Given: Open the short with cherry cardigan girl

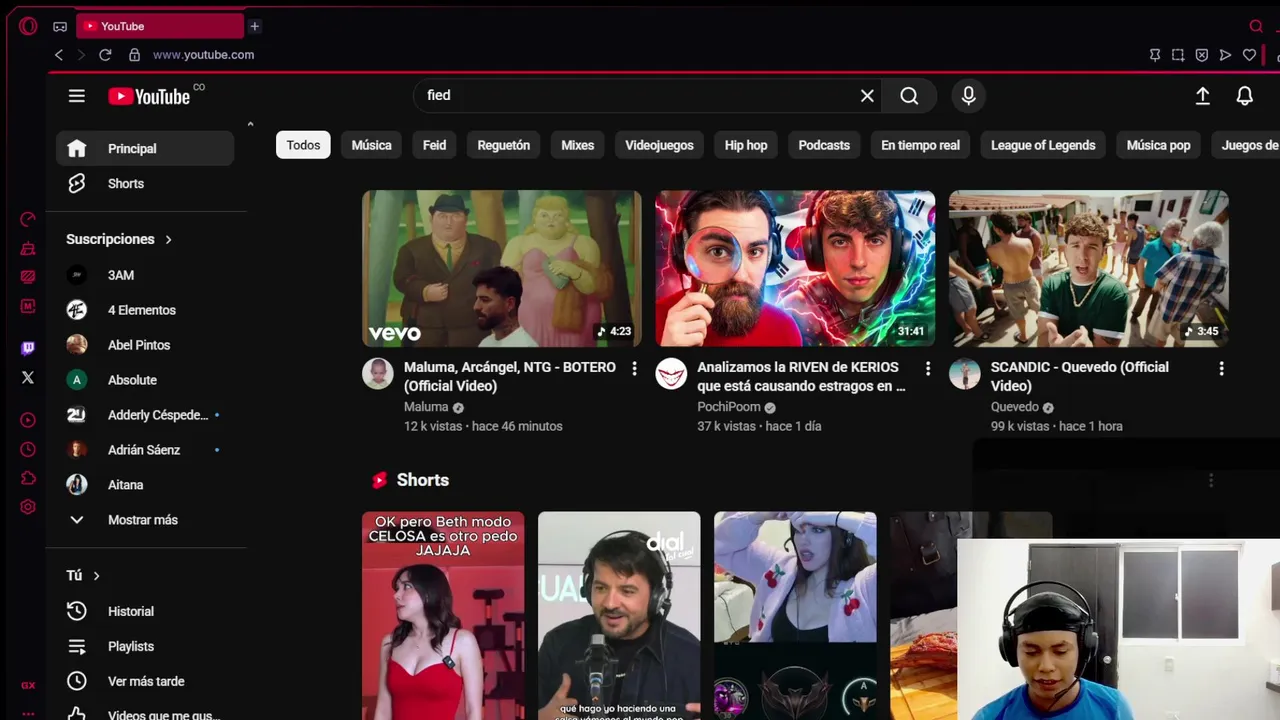Looking at the screenshot, I should point(795,616).
